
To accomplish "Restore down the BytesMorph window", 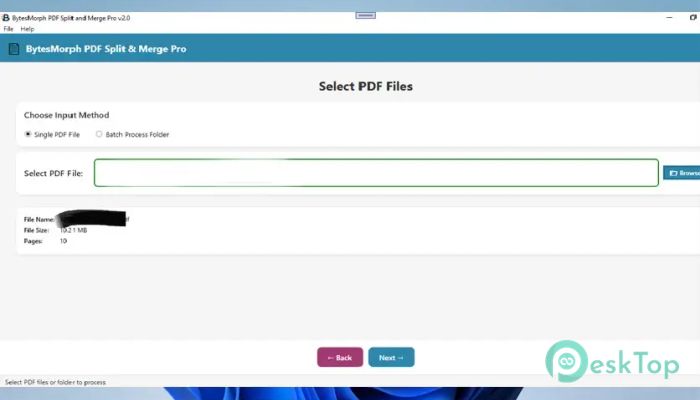I will click(693, 18).
